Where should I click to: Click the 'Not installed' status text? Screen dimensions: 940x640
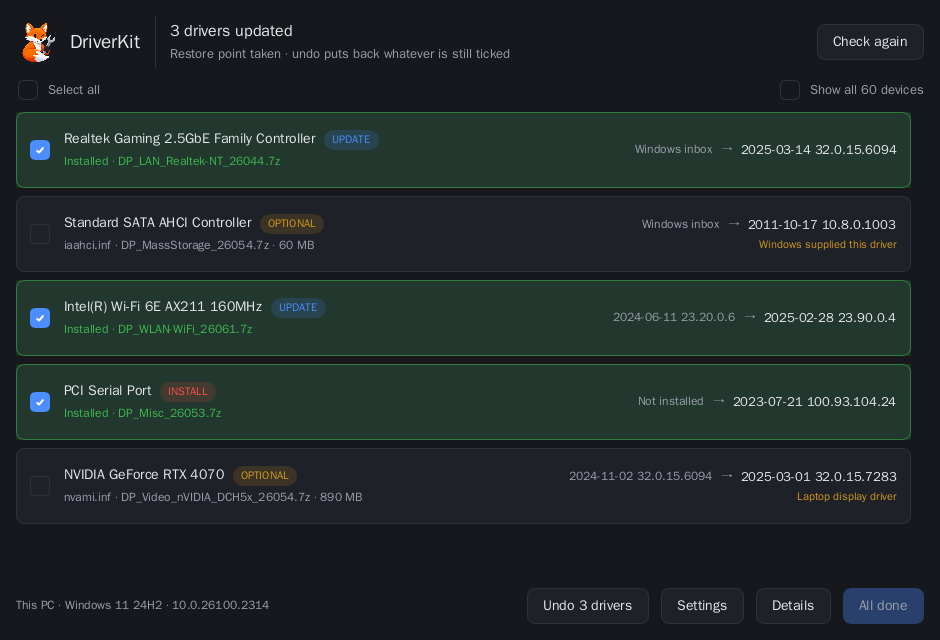pyautogui.click(x=670, y=401)
